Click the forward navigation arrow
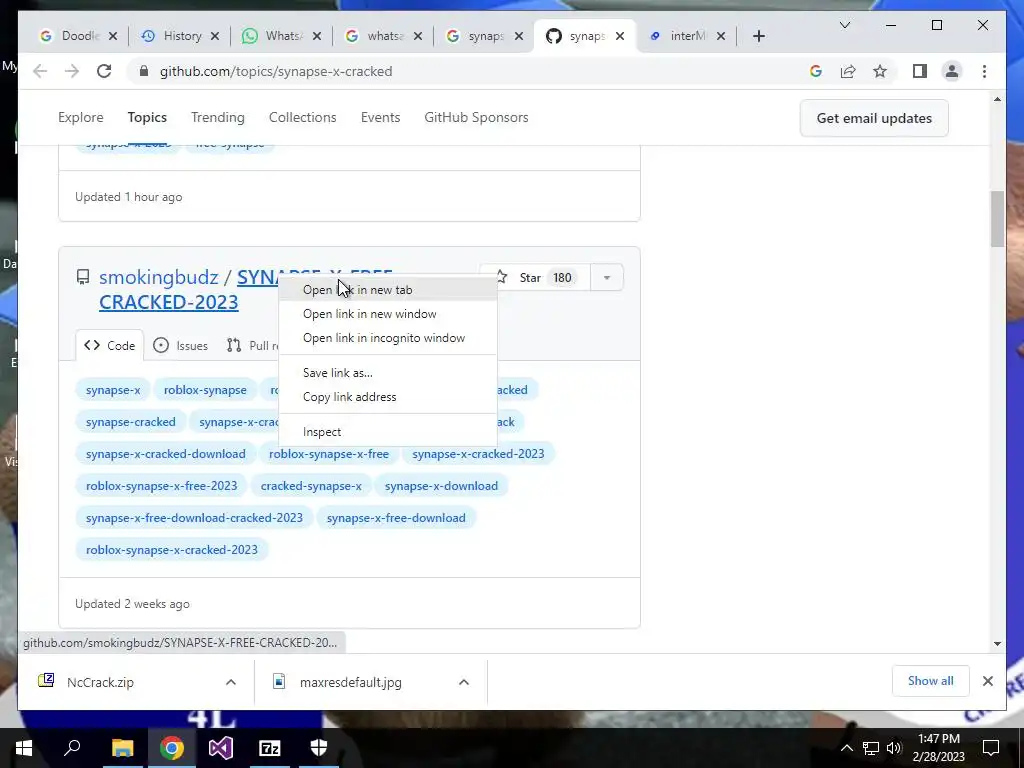The height and width of the screenshot is (768, 1024). (72, 71)
